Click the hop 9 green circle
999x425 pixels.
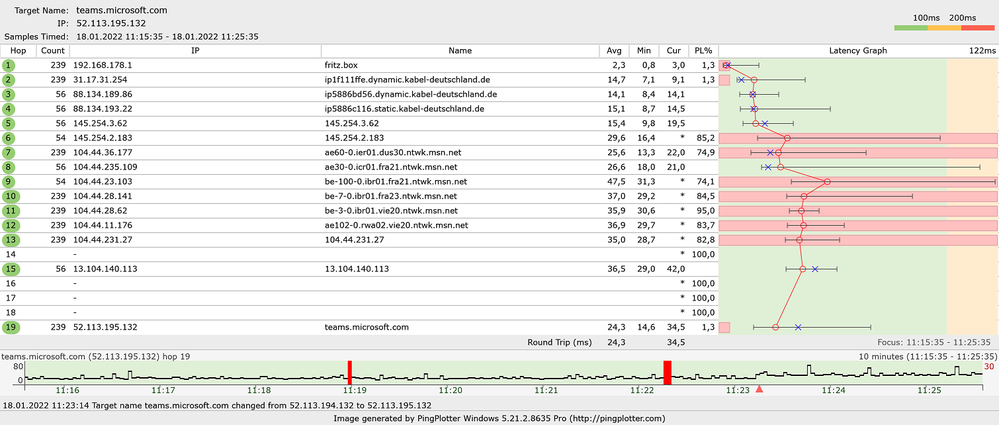point(9,182)
